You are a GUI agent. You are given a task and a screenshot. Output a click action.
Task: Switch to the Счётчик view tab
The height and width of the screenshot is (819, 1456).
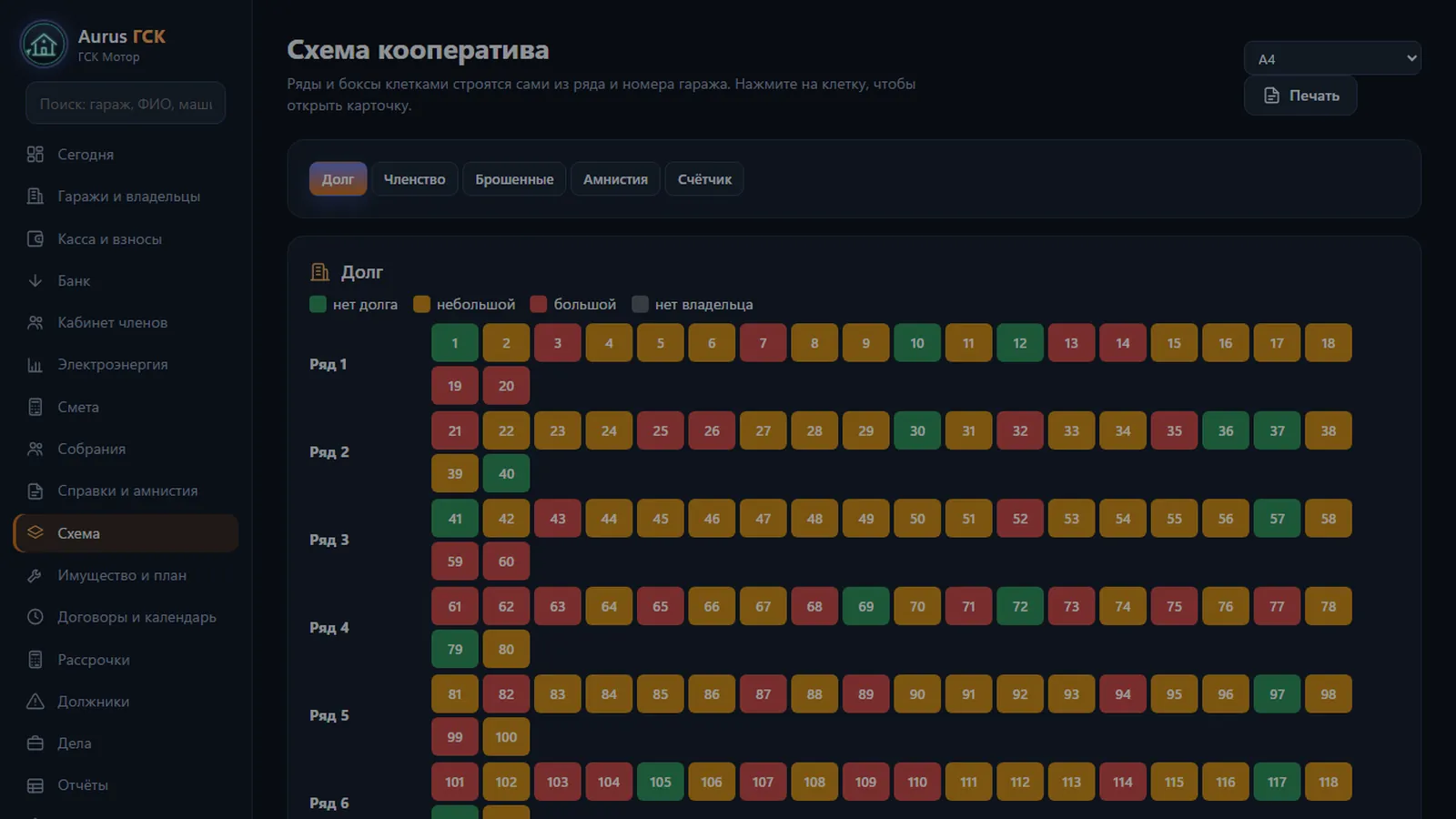coord(704,179)
